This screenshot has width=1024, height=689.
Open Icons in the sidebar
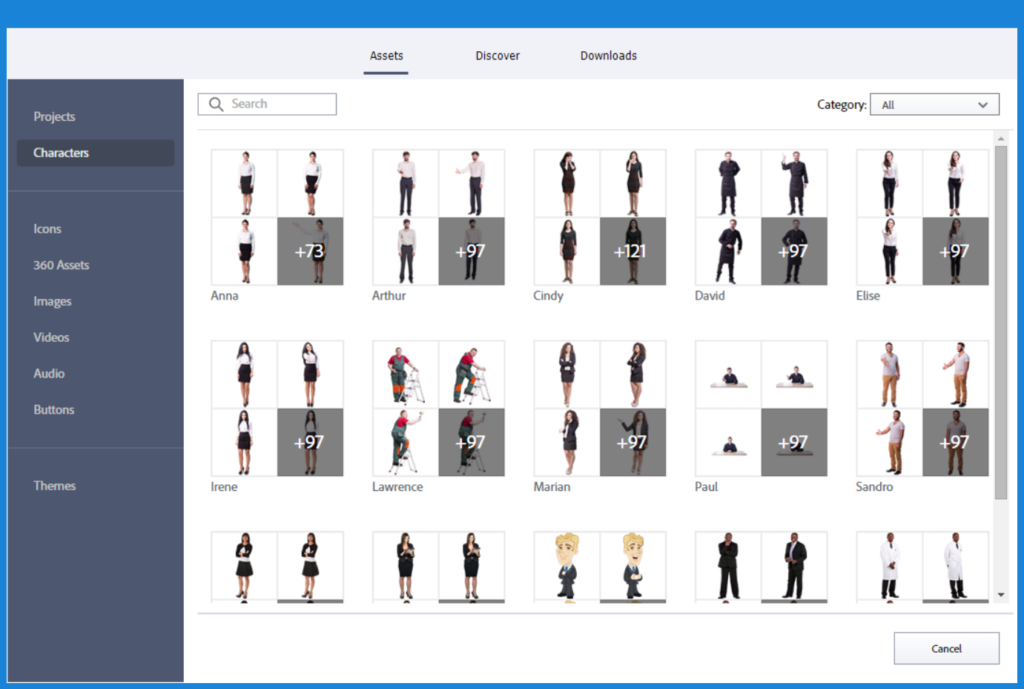[47, 229]
